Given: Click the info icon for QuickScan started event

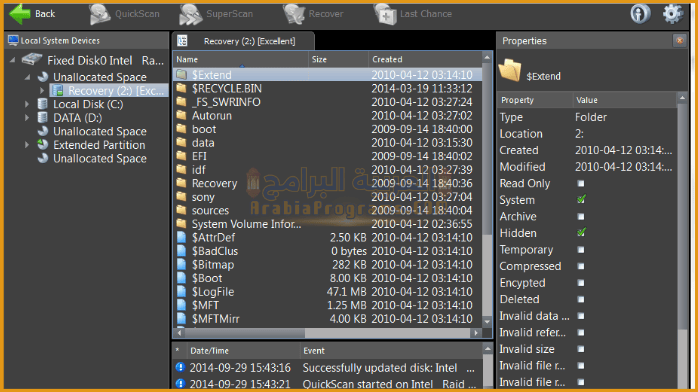Looking at the screenshot, I should pos(180,383).
